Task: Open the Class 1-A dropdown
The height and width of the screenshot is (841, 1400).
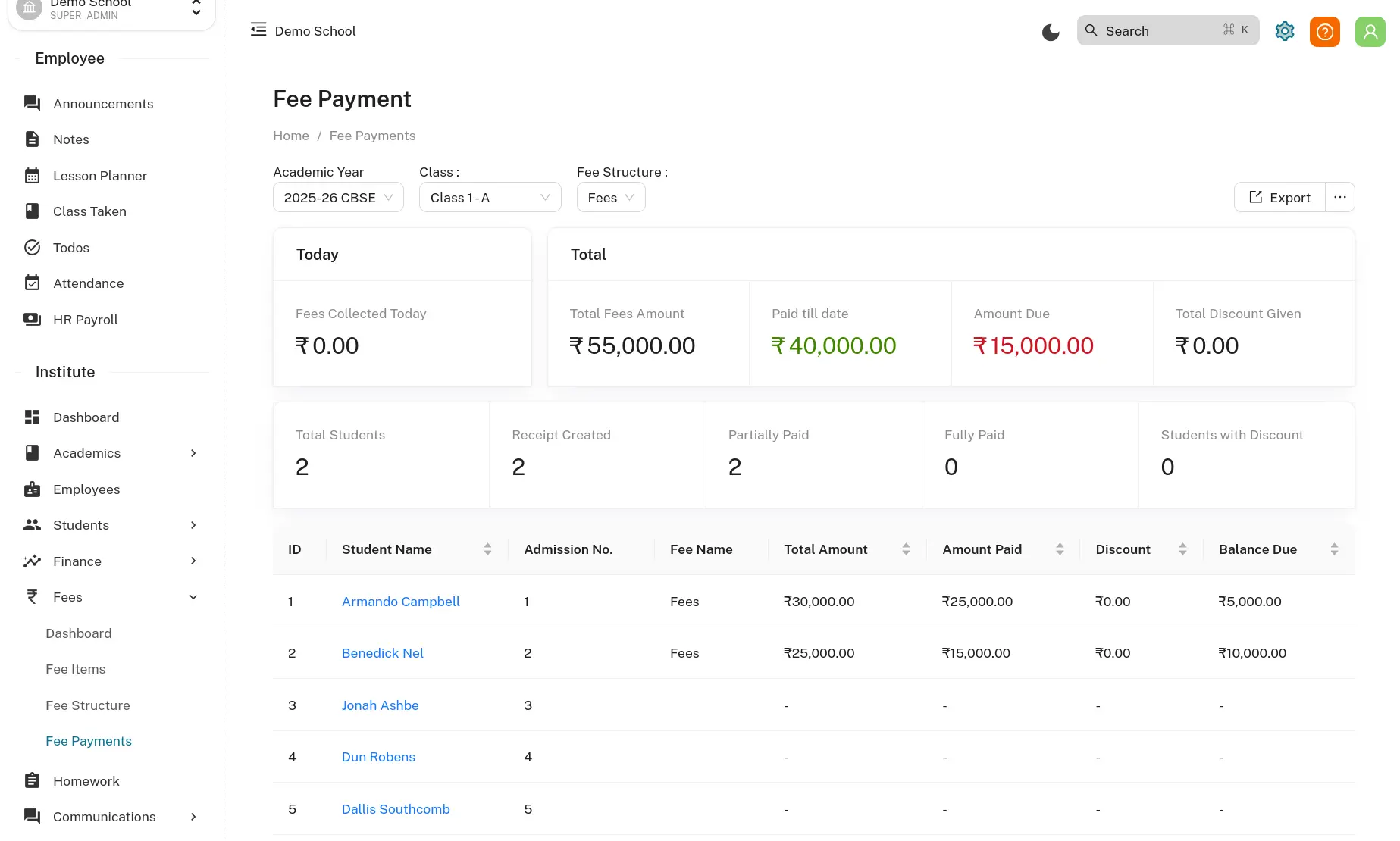Action: [490, 198]
